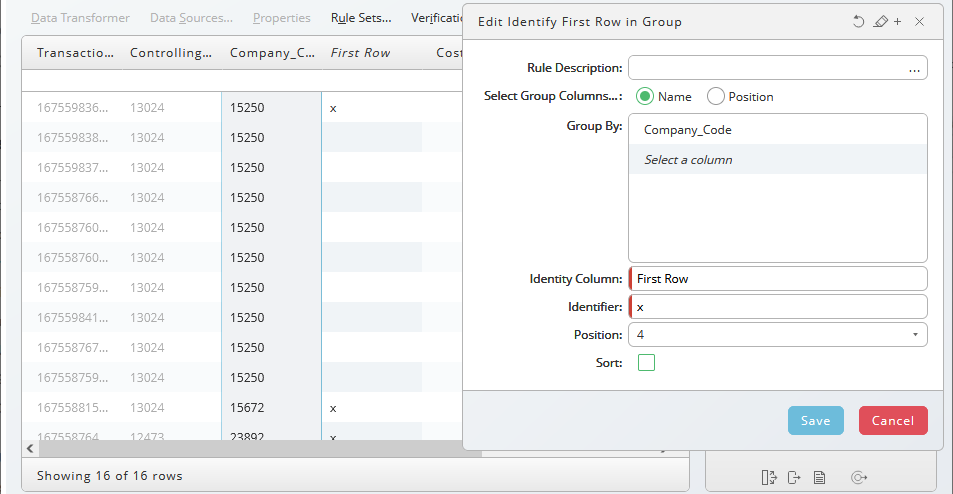Select the Name radio button

tap(644, 97)
